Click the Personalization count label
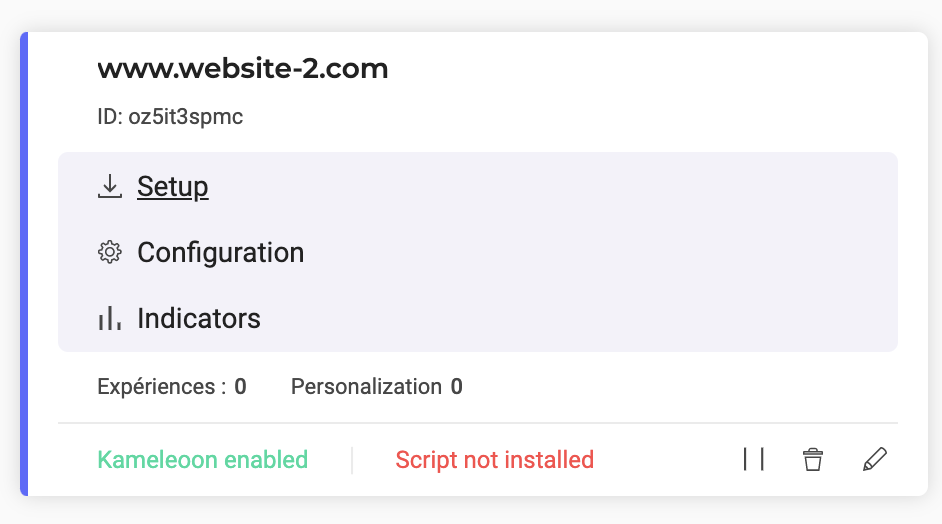Viewport: 942px width, 524px height. click(366, 386)
